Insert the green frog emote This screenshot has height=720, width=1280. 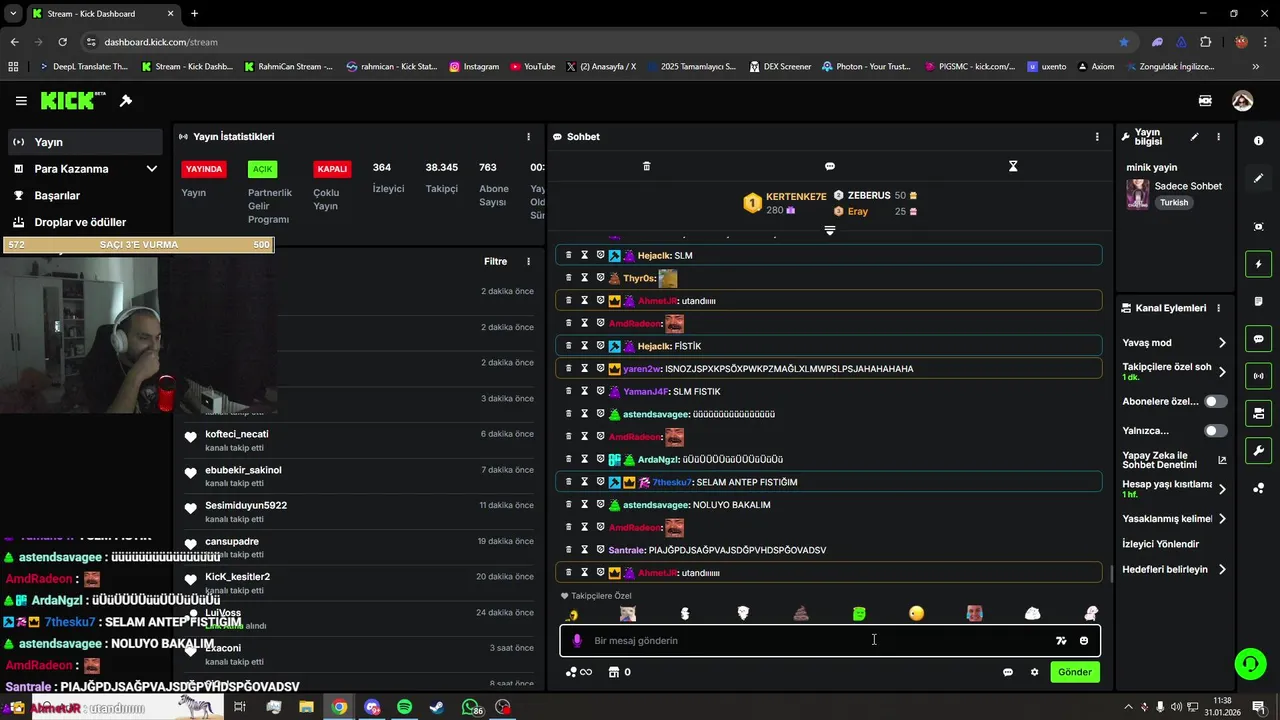coord(859,614)
